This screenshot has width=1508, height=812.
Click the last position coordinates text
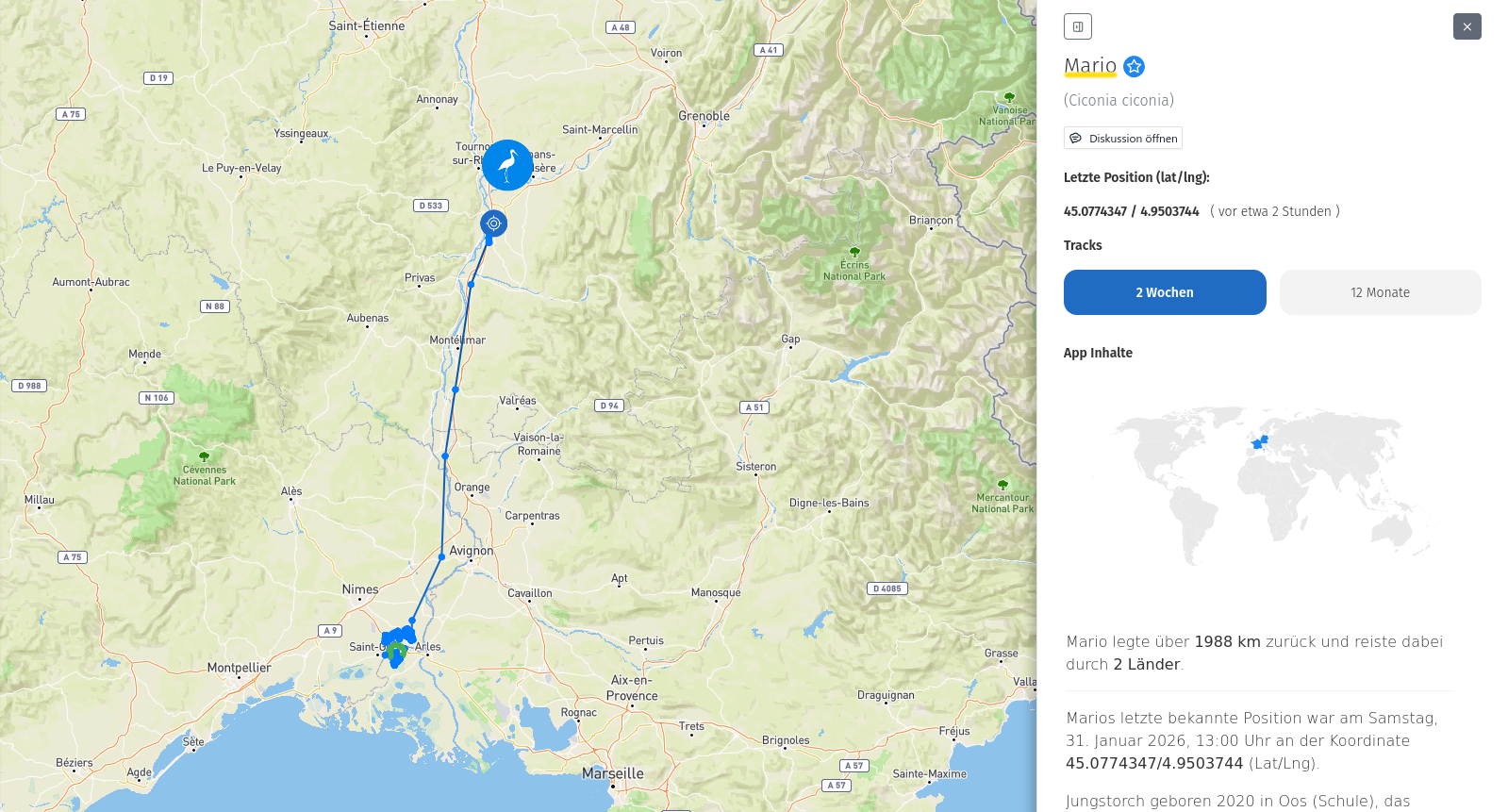(1131, 211)
